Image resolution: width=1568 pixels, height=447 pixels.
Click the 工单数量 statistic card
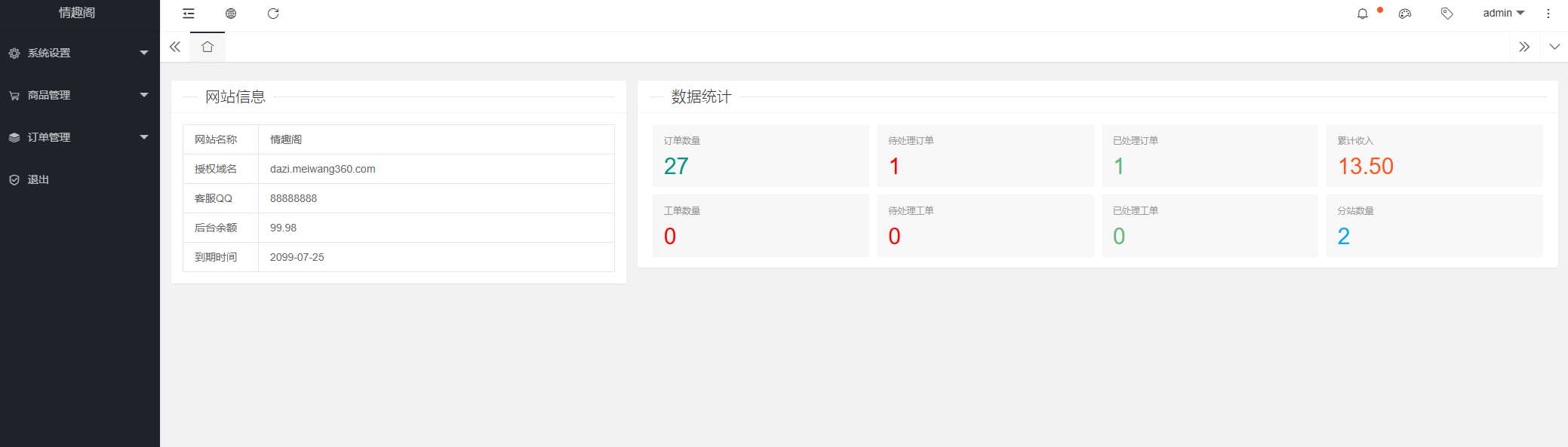(761, 225)
